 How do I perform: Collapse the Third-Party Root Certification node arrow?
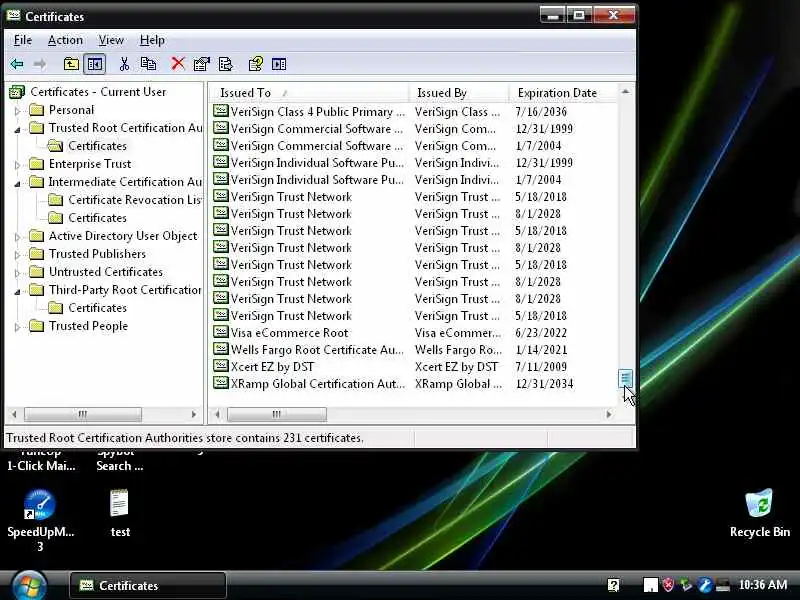17,291
